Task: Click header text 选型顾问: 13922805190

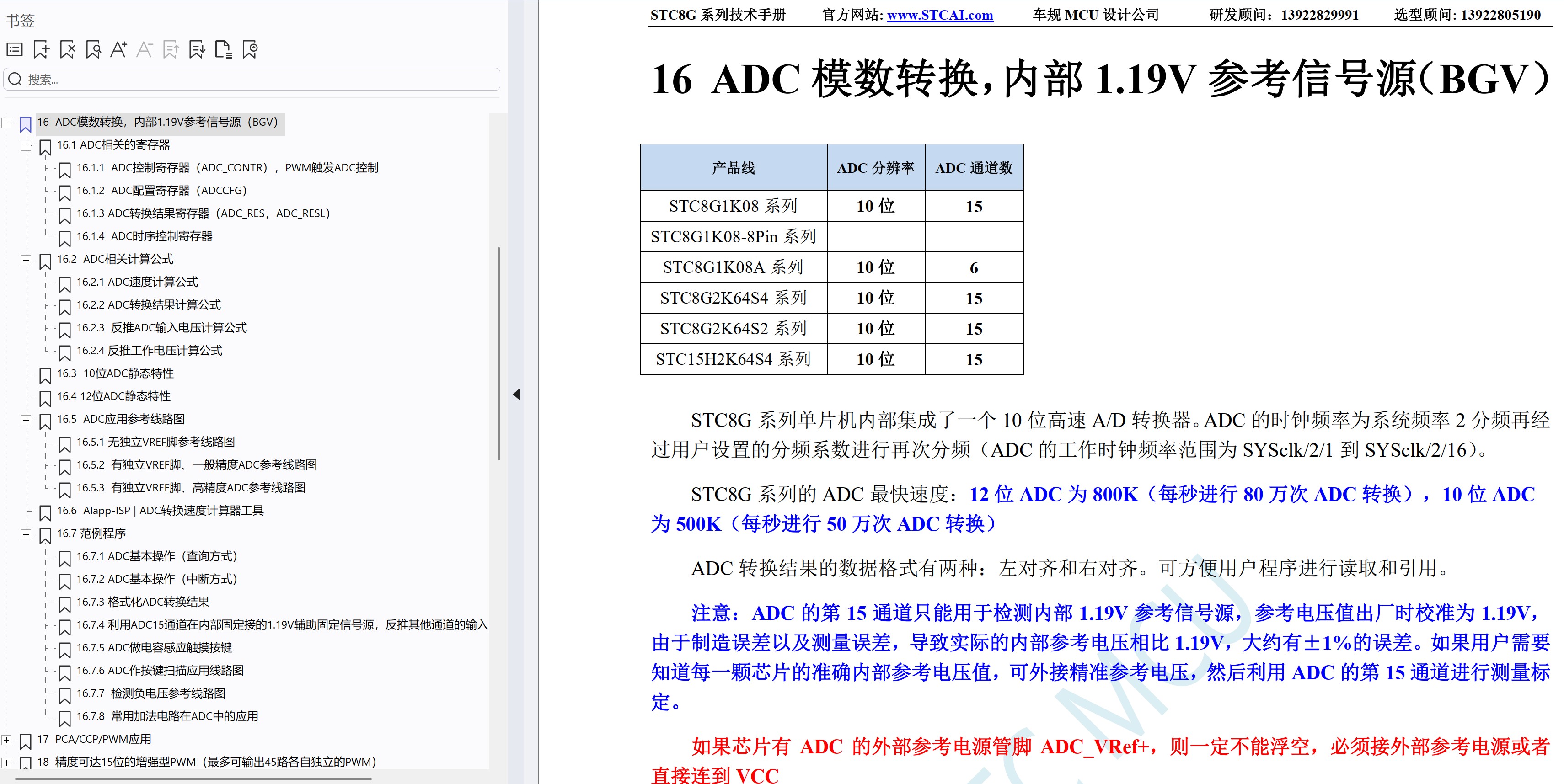Action: (x=1468, y=15)
